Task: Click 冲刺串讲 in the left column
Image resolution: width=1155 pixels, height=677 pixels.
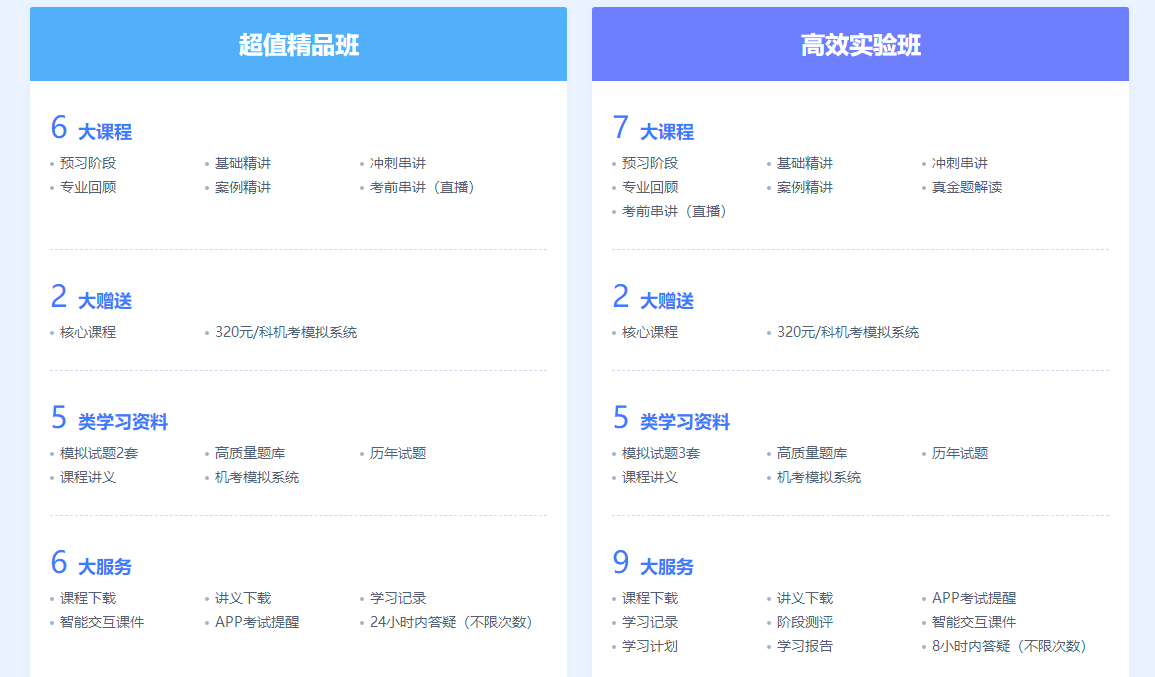Action: click(x=398, y=161)
